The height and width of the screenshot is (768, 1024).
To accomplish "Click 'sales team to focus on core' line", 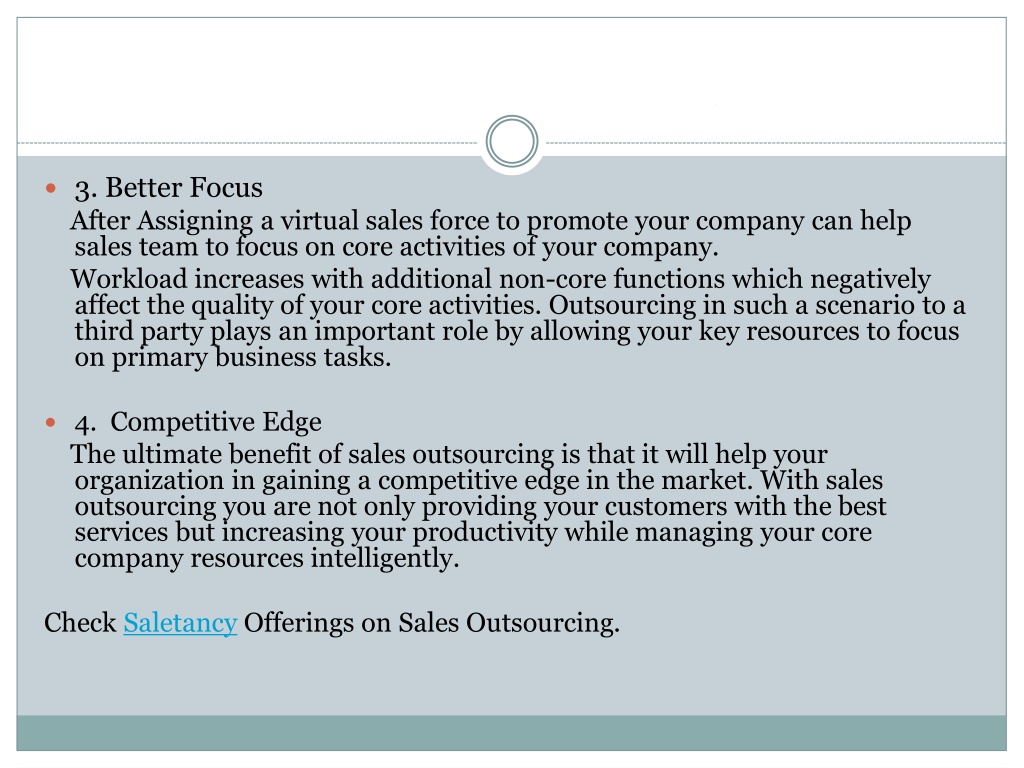I will pyautogui.click(x=396, y=247).
